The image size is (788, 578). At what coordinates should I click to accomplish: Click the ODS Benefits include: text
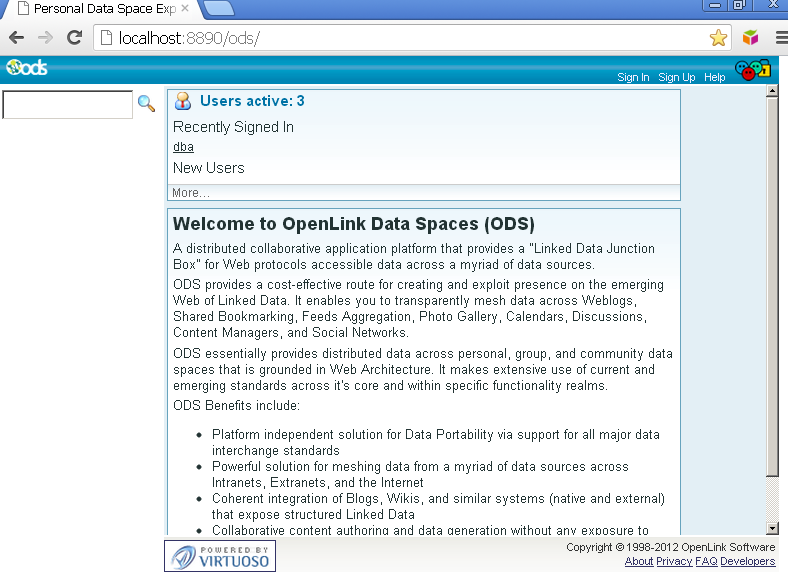tap(236, 406)
